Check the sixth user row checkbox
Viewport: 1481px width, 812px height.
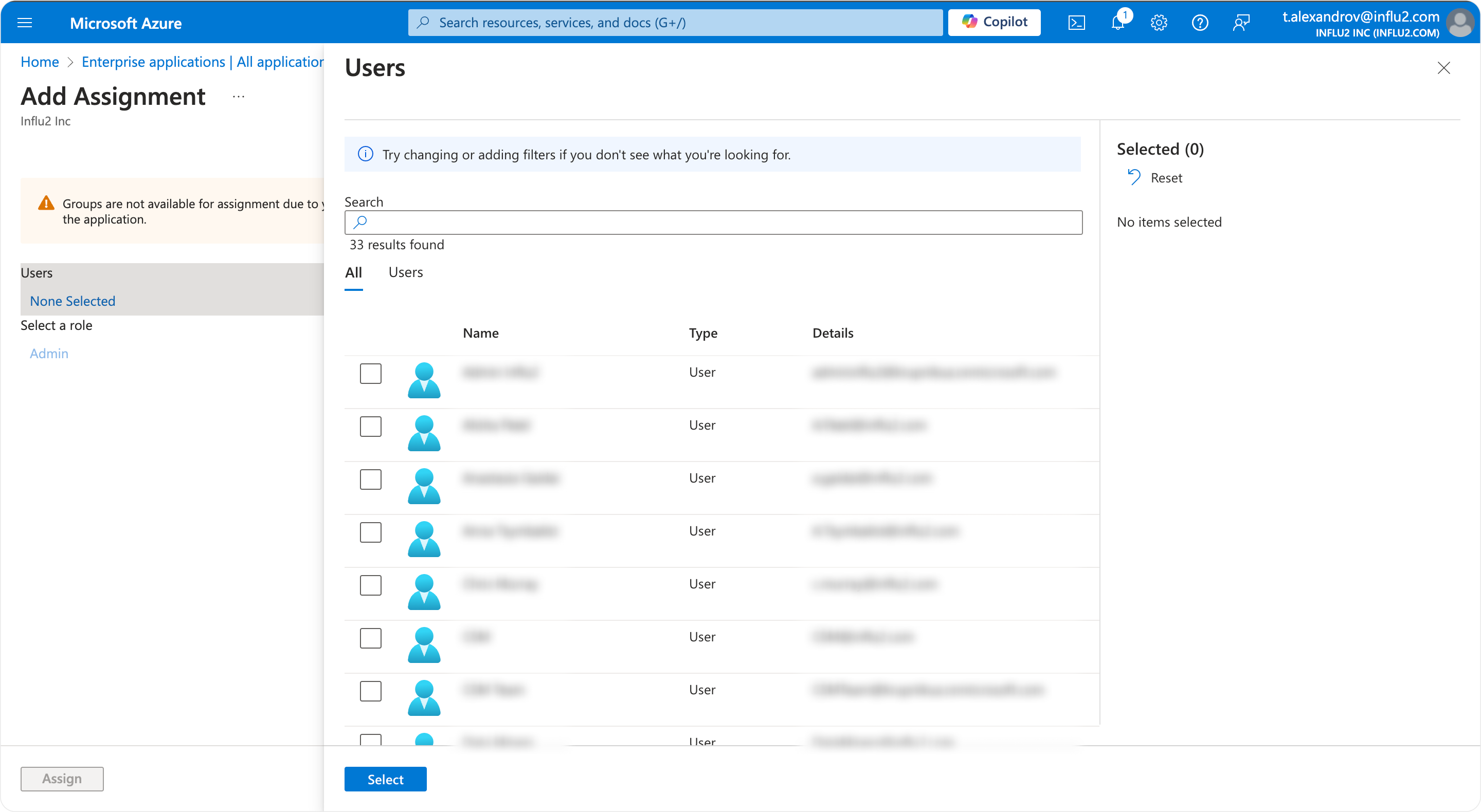pyautogui.click(x=370, y=638)
